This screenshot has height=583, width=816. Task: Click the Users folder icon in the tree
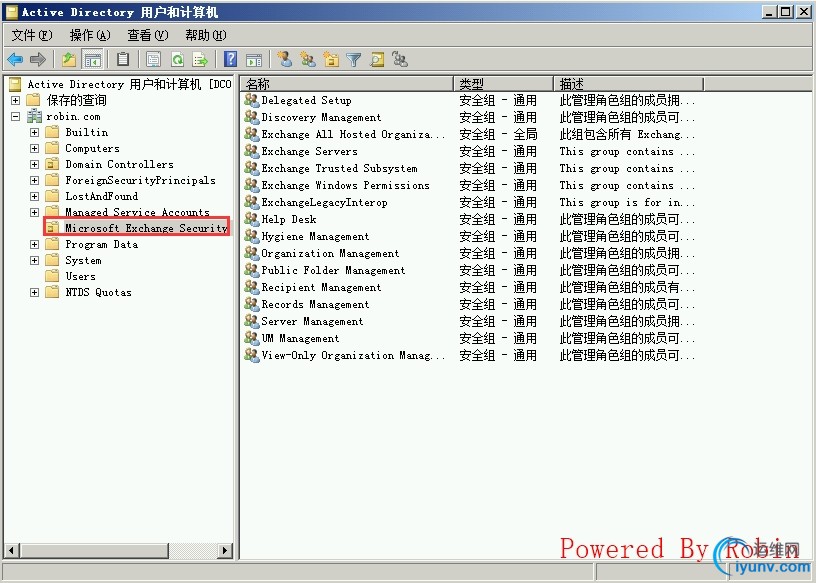52,276
